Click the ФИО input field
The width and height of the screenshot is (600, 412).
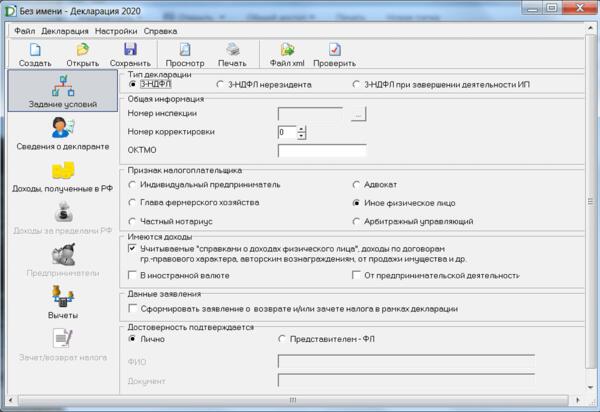406,362
